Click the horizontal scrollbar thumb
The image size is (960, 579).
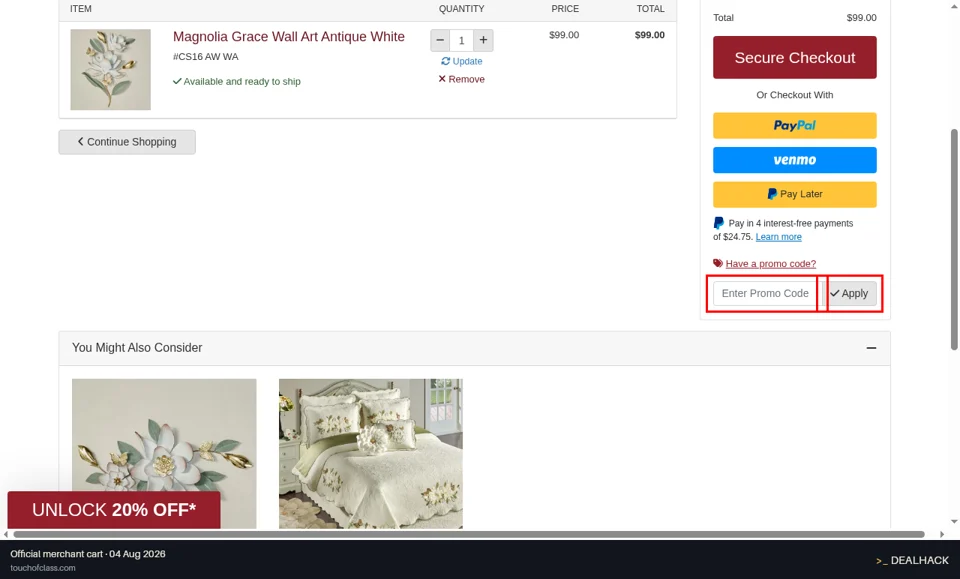(469, 534)
